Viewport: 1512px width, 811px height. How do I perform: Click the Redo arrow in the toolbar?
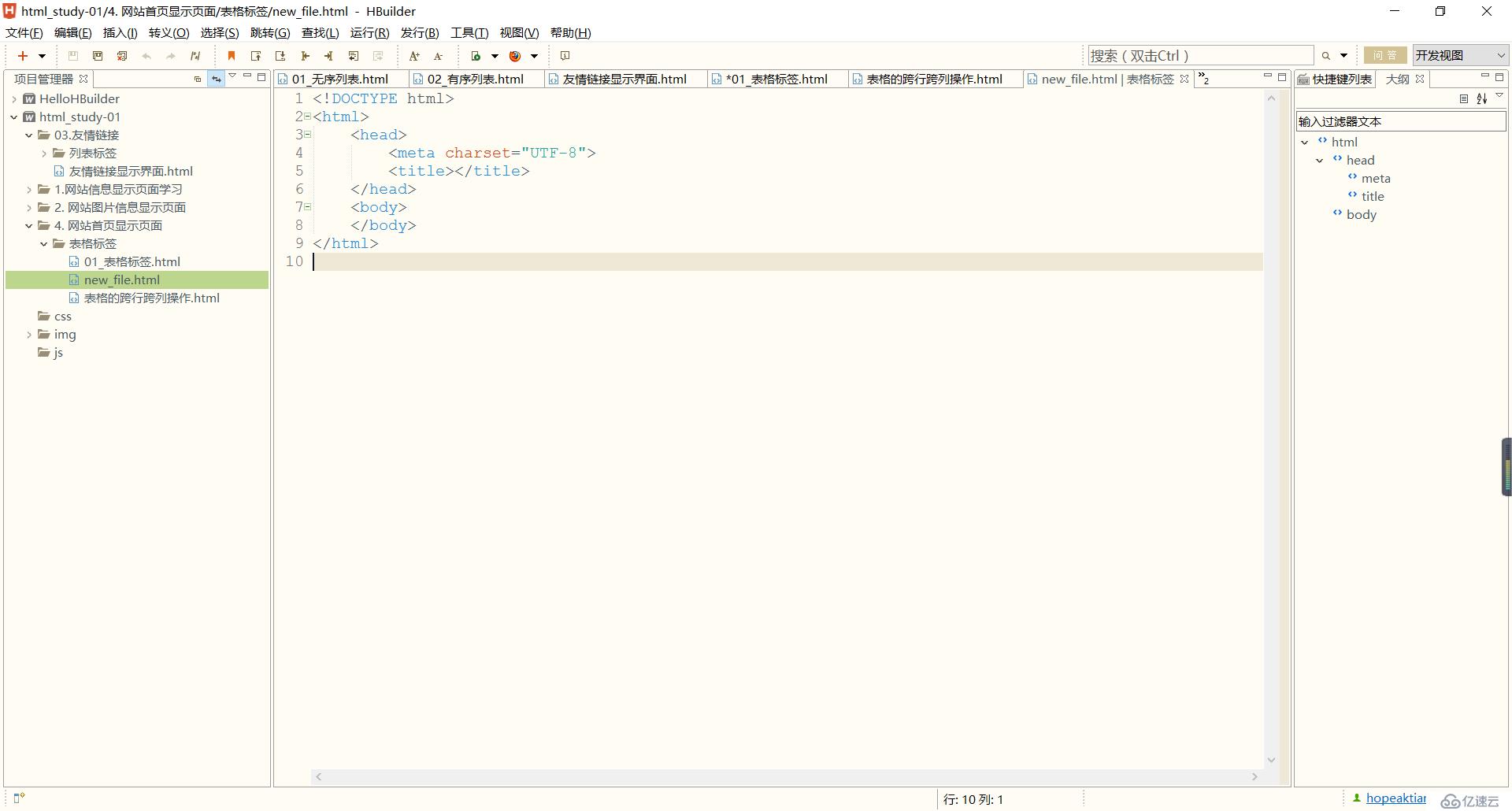(x=171, y=56)
